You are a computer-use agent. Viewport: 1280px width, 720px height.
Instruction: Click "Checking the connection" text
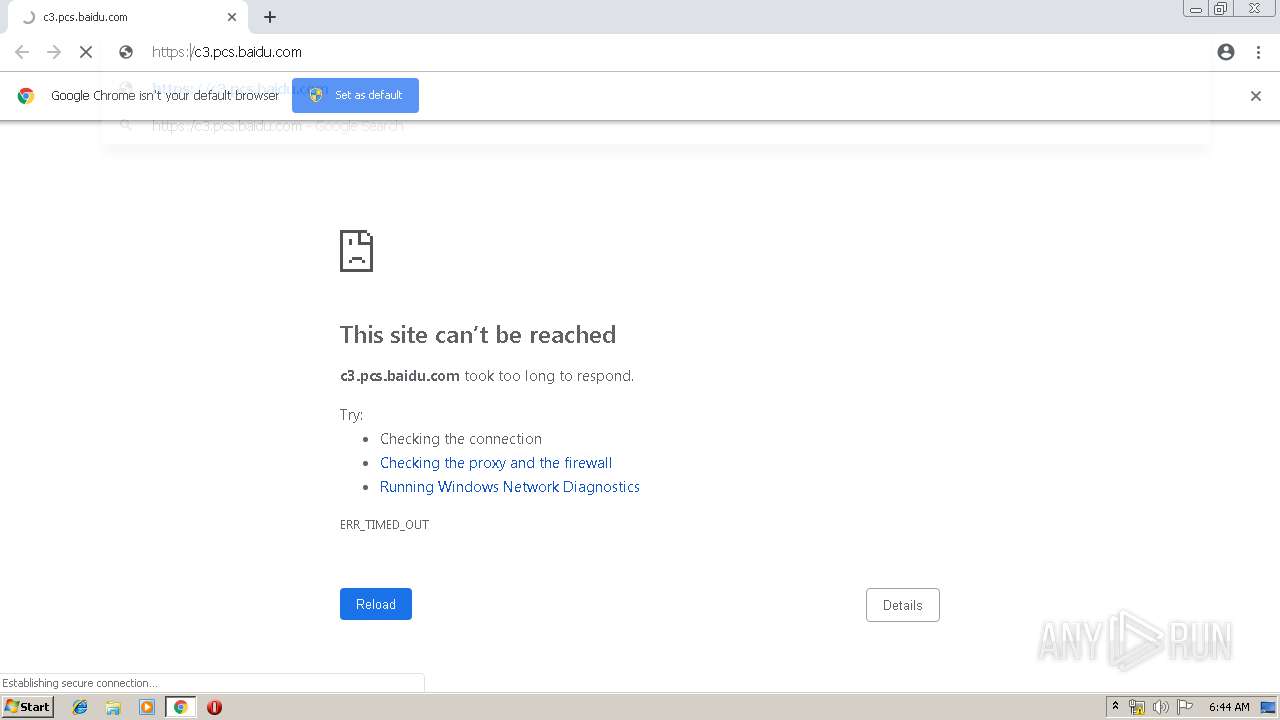[461, 439]
